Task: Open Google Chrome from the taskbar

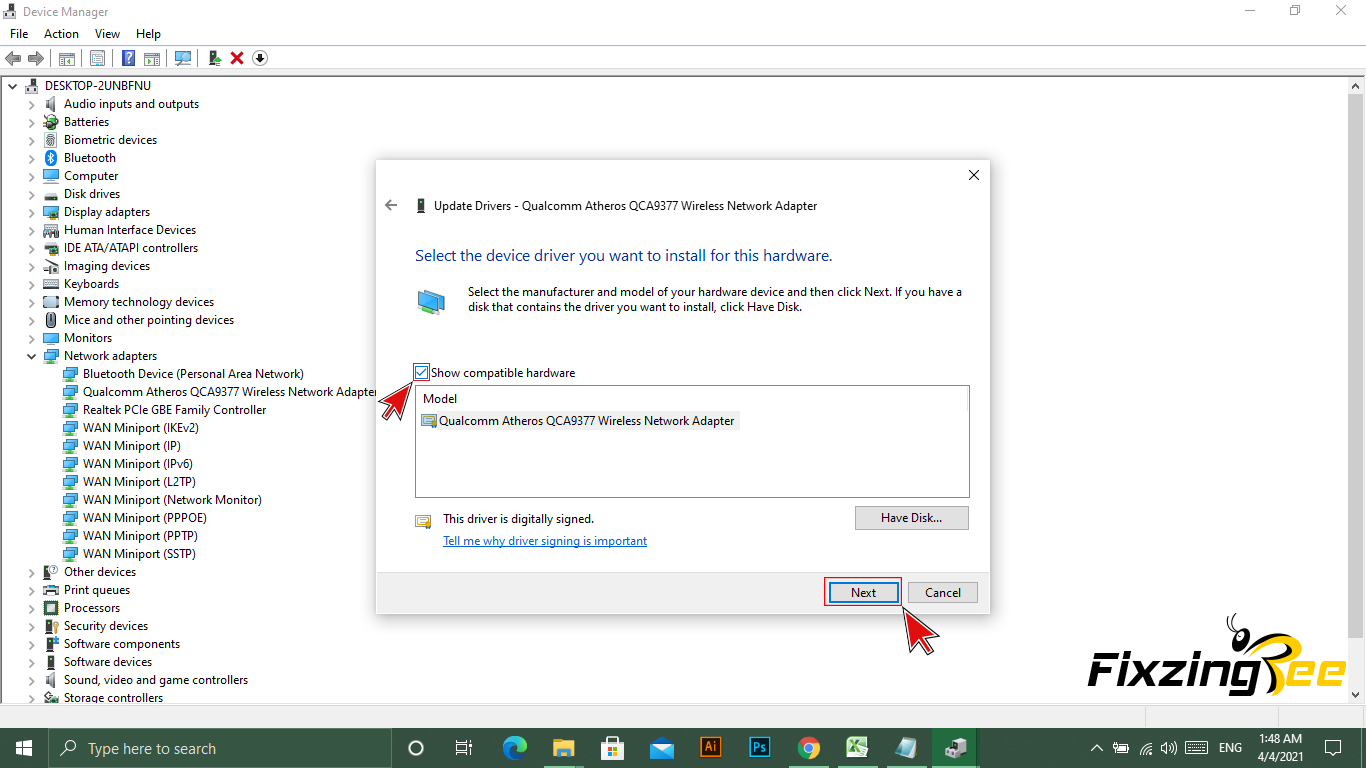Action: tap(808, 747)
